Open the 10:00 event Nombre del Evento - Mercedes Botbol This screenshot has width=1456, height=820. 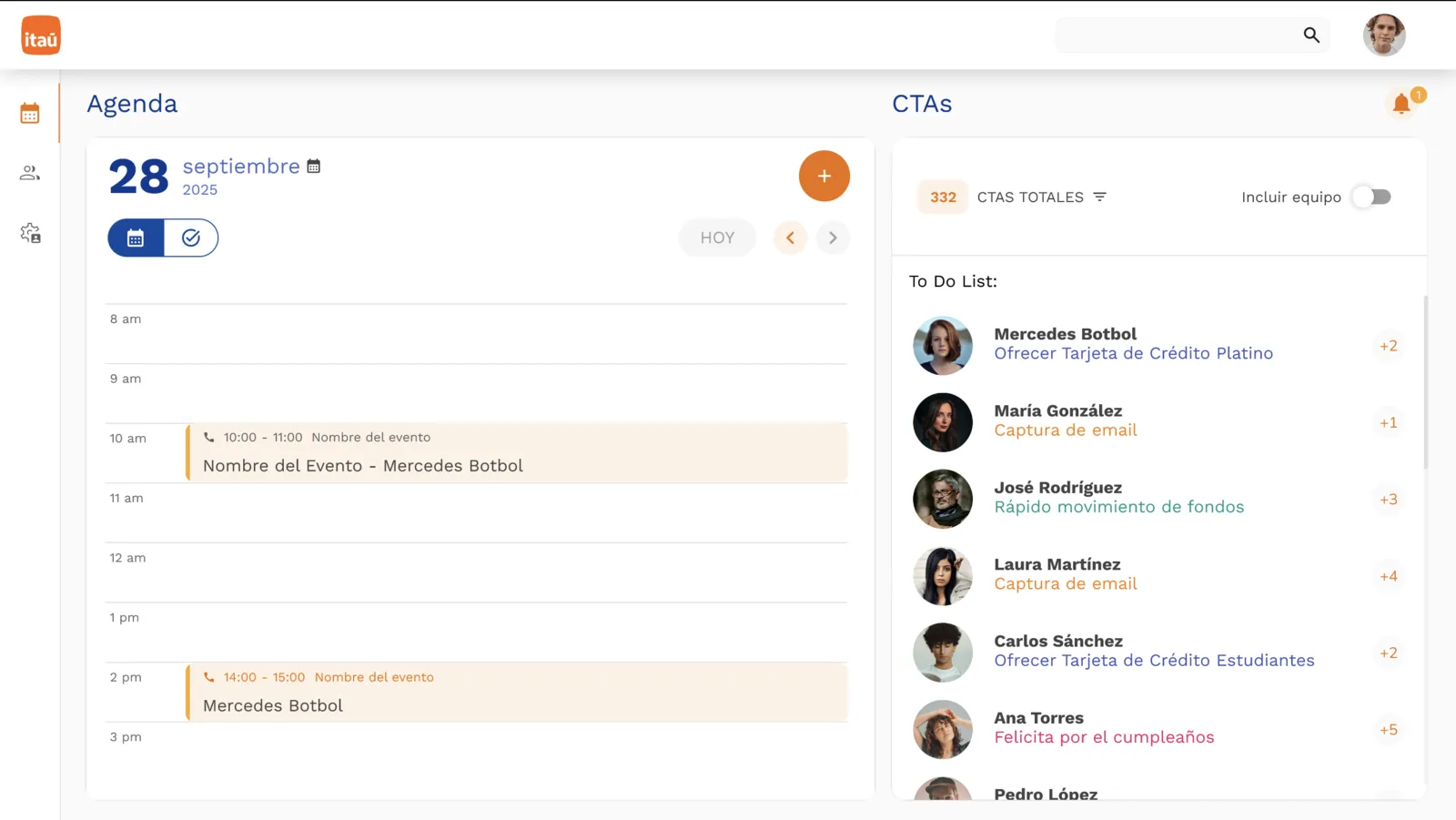click(517, 452)
